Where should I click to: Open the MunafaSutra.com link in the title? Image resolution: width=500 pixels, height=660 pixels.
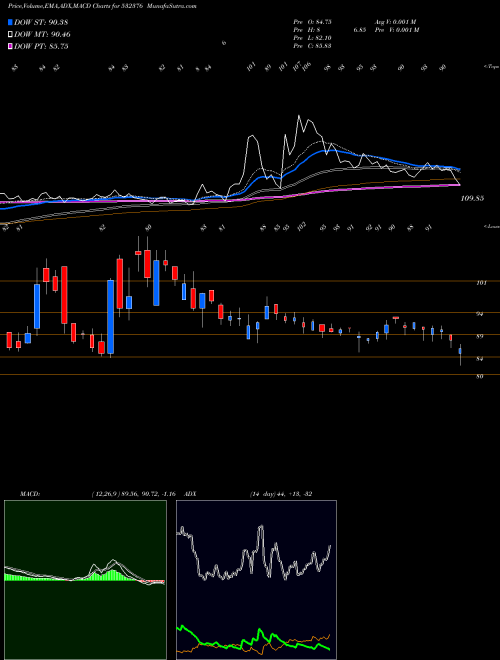click(x=173, y=6)
